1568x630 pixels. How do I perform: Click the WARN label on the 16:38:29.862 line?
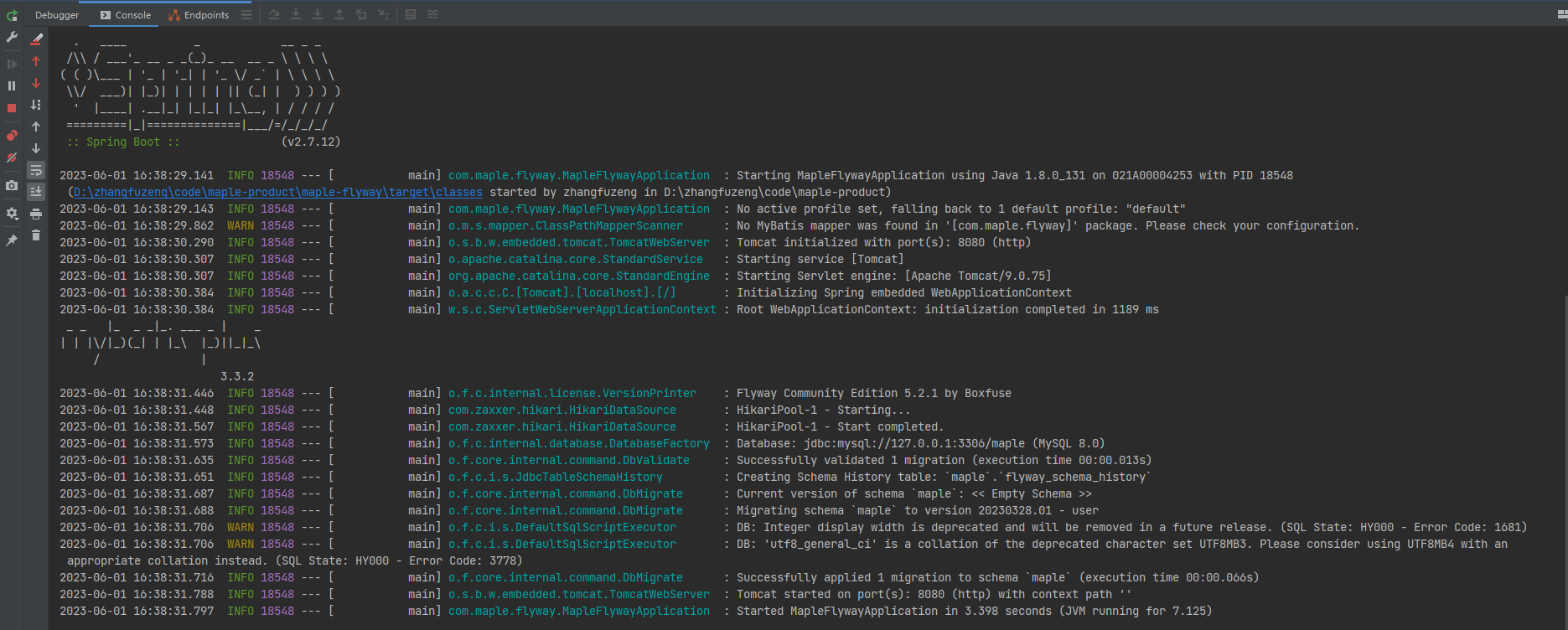pyautogui.click(x=241, y=225)
